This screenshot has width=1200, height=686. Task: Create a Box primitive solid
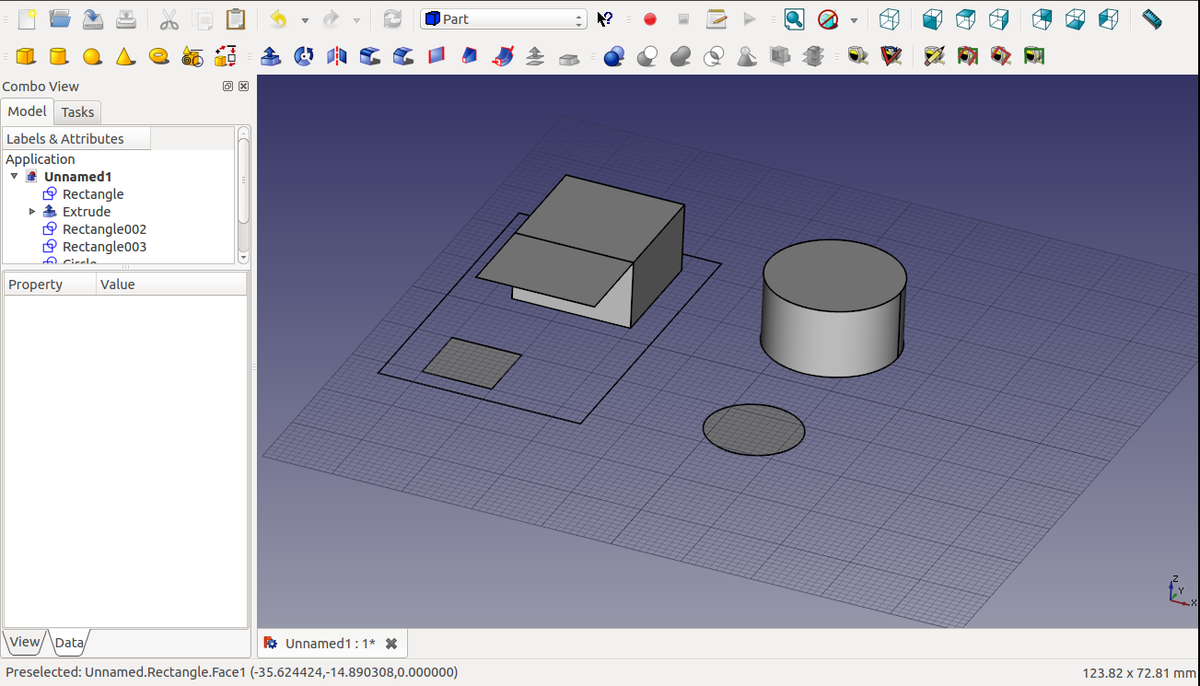pos(26,57)
